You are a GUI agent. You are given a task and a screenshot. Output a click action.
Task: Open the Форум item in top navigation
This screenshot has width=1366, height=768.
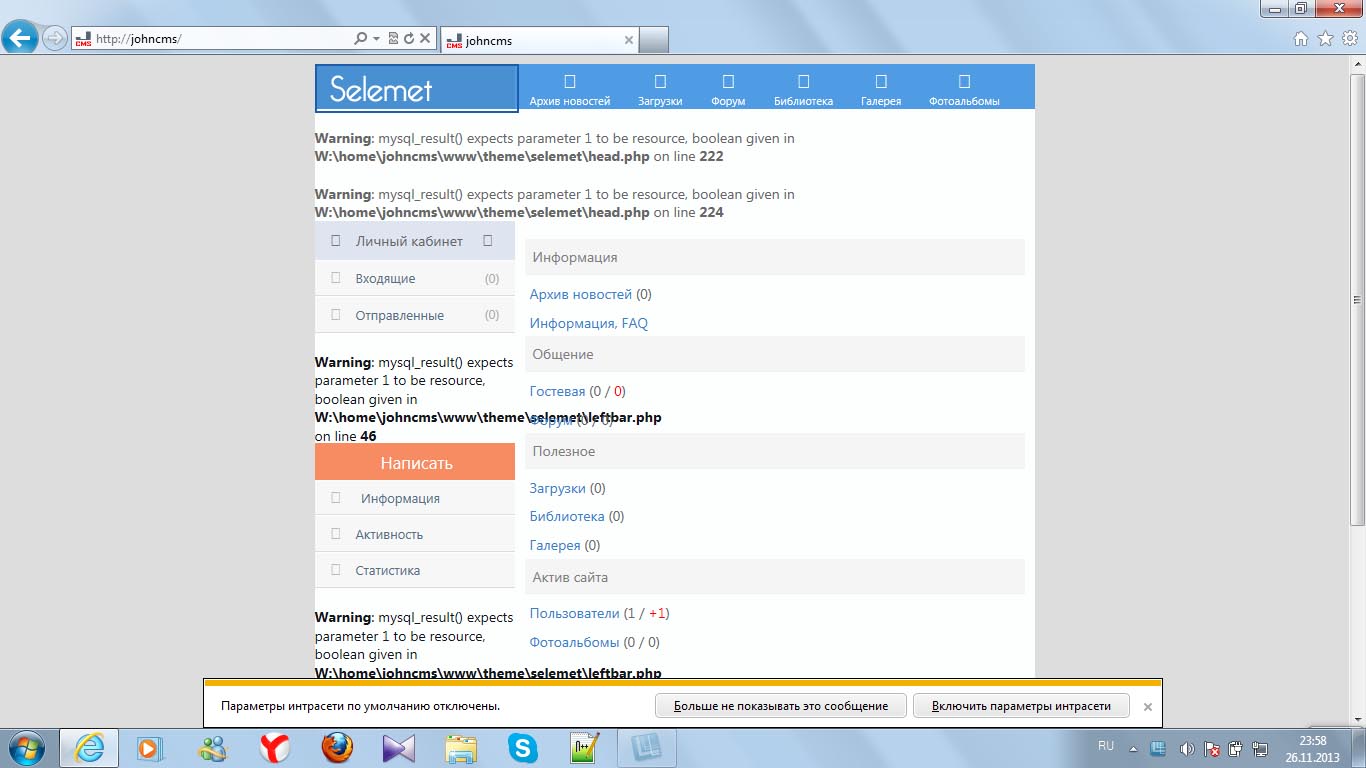728,89
